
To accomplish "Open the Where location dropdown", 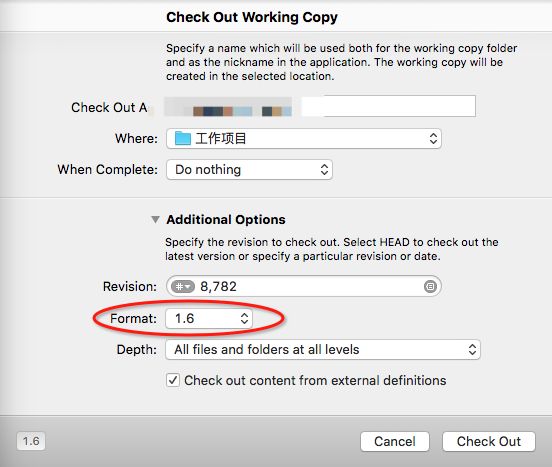I will click(304, 138).
